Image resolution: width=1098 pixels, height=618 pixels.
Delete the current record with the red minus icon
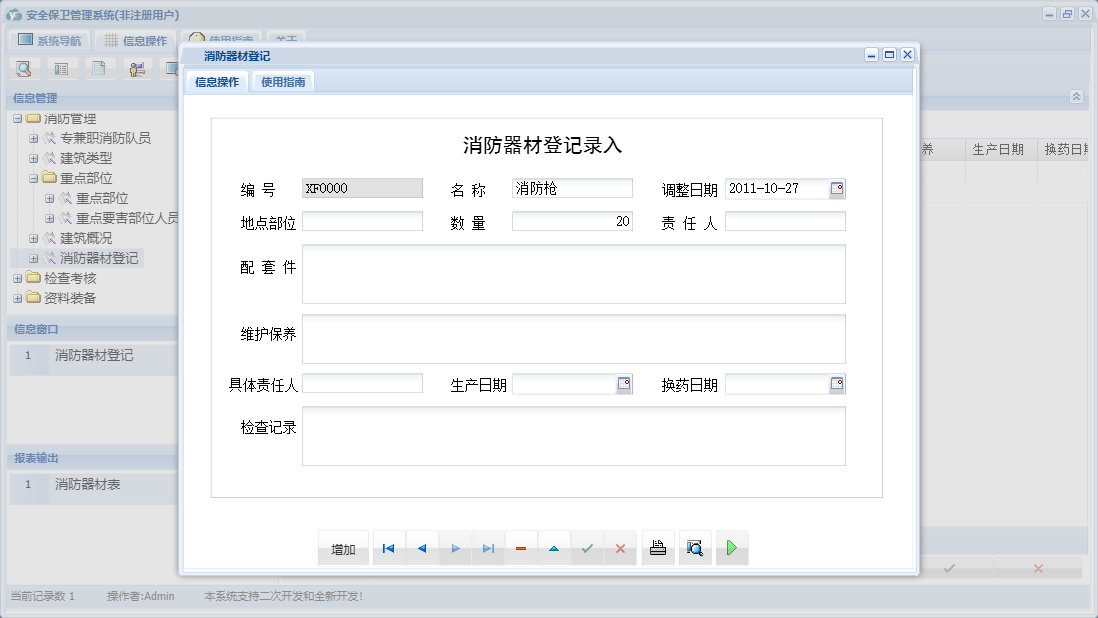coord(521,547)
